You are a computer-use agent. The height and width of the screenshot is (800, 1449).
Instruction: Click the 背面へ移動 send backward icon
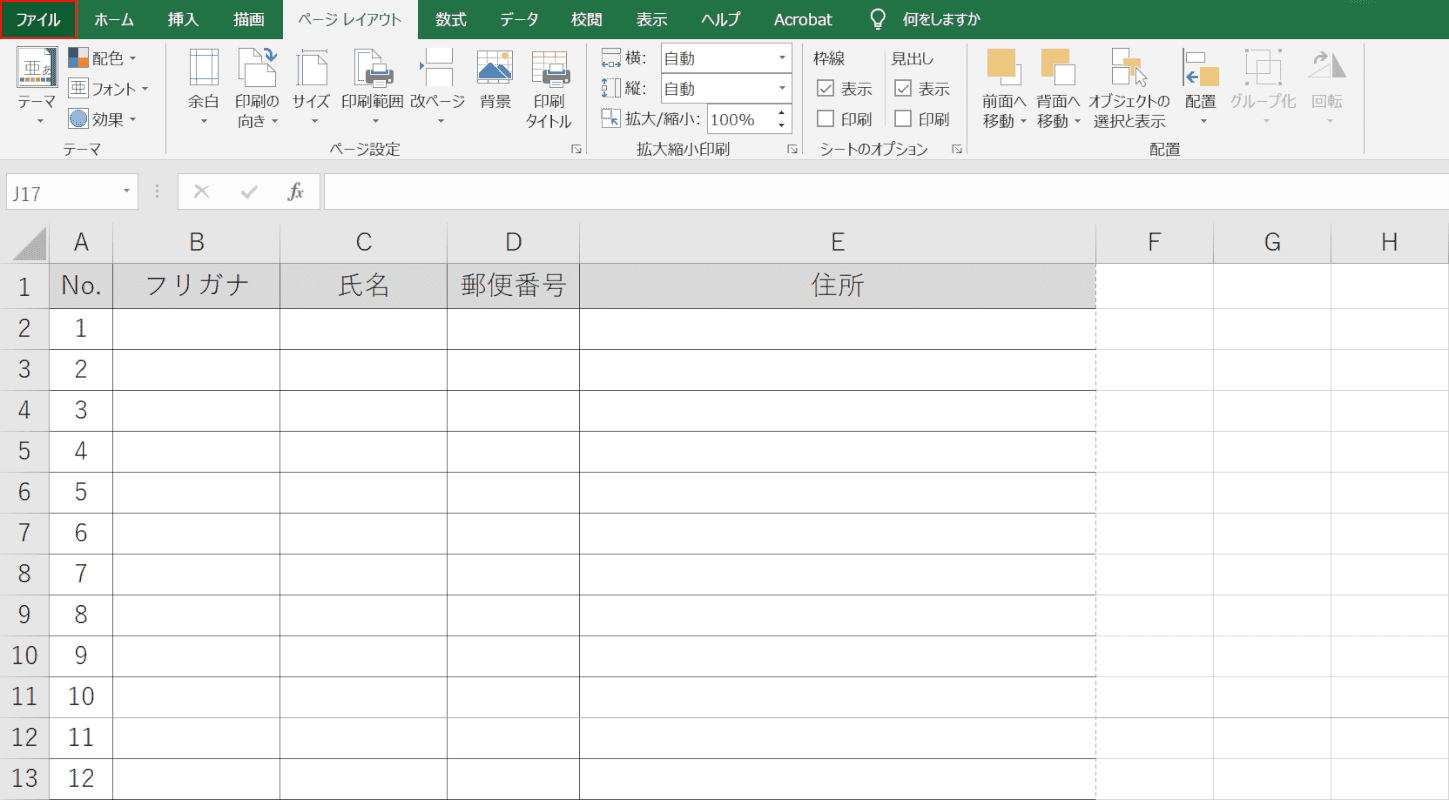(1058, 67)
